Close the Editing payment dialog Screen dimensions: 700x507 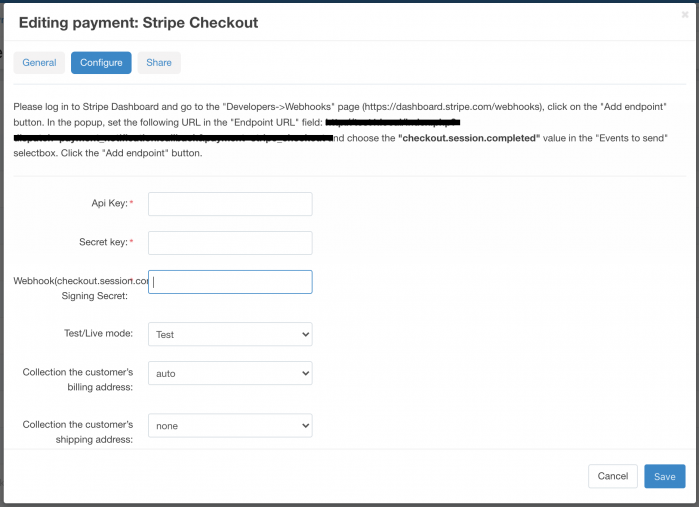(685, 15)
